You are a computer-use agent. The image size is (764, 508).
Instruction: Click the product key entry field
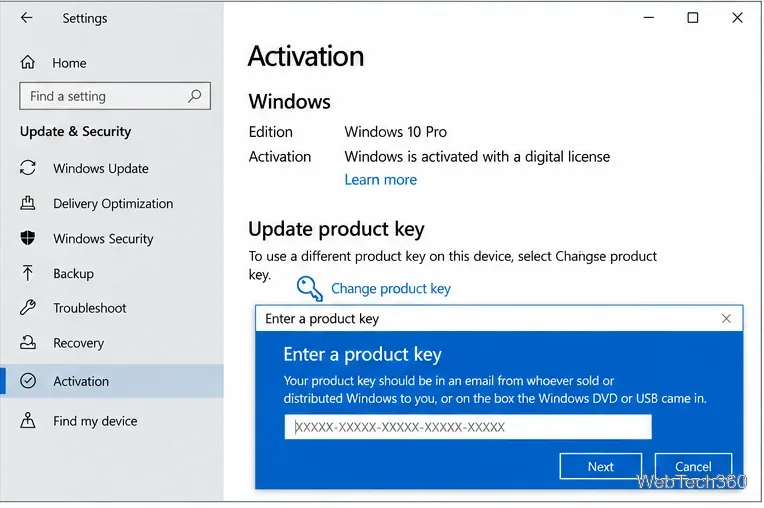(x=468, y=427)
